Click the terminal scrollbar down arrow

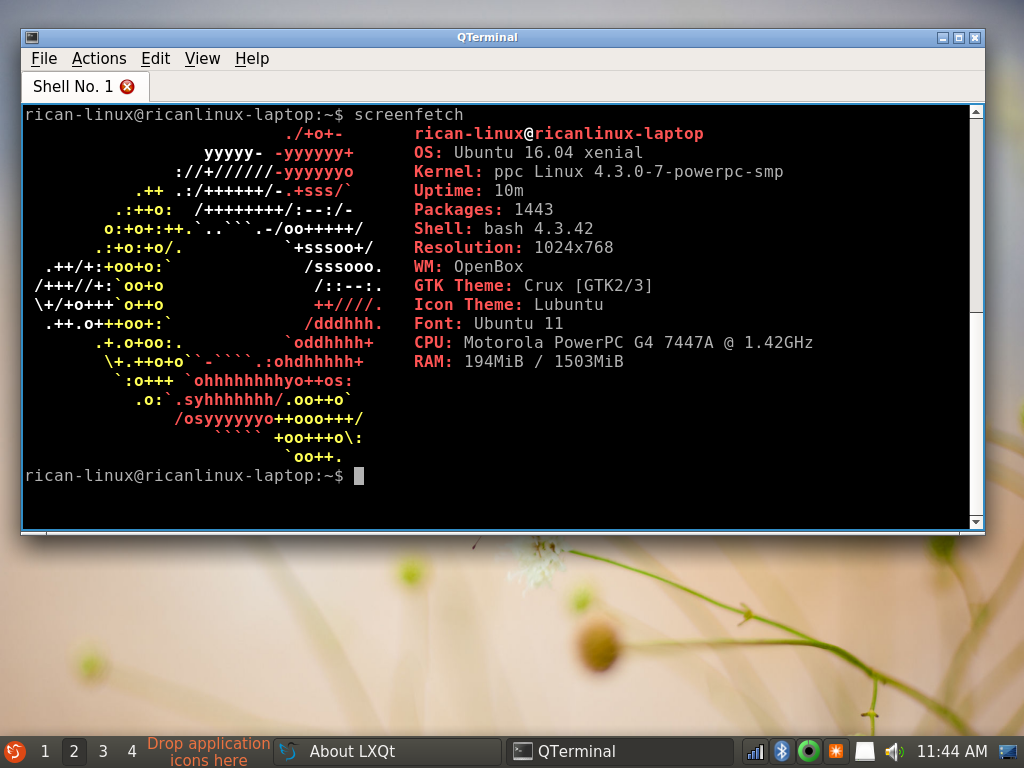click(976, 521)
